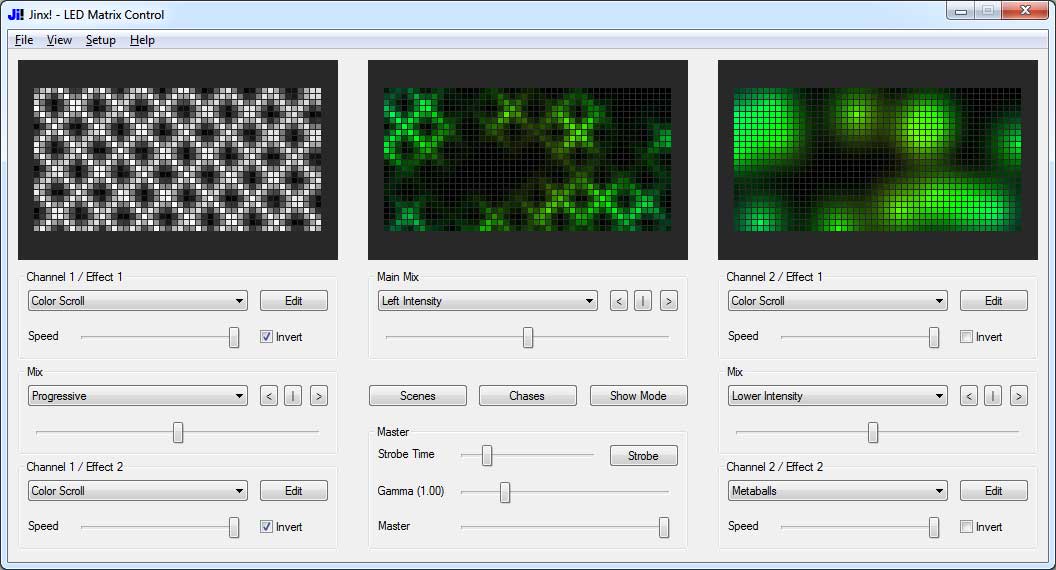Click the Gamma slider handle
Viewport: 1056px width, 570px height.
pyautogui.click(x=504, y=493)
